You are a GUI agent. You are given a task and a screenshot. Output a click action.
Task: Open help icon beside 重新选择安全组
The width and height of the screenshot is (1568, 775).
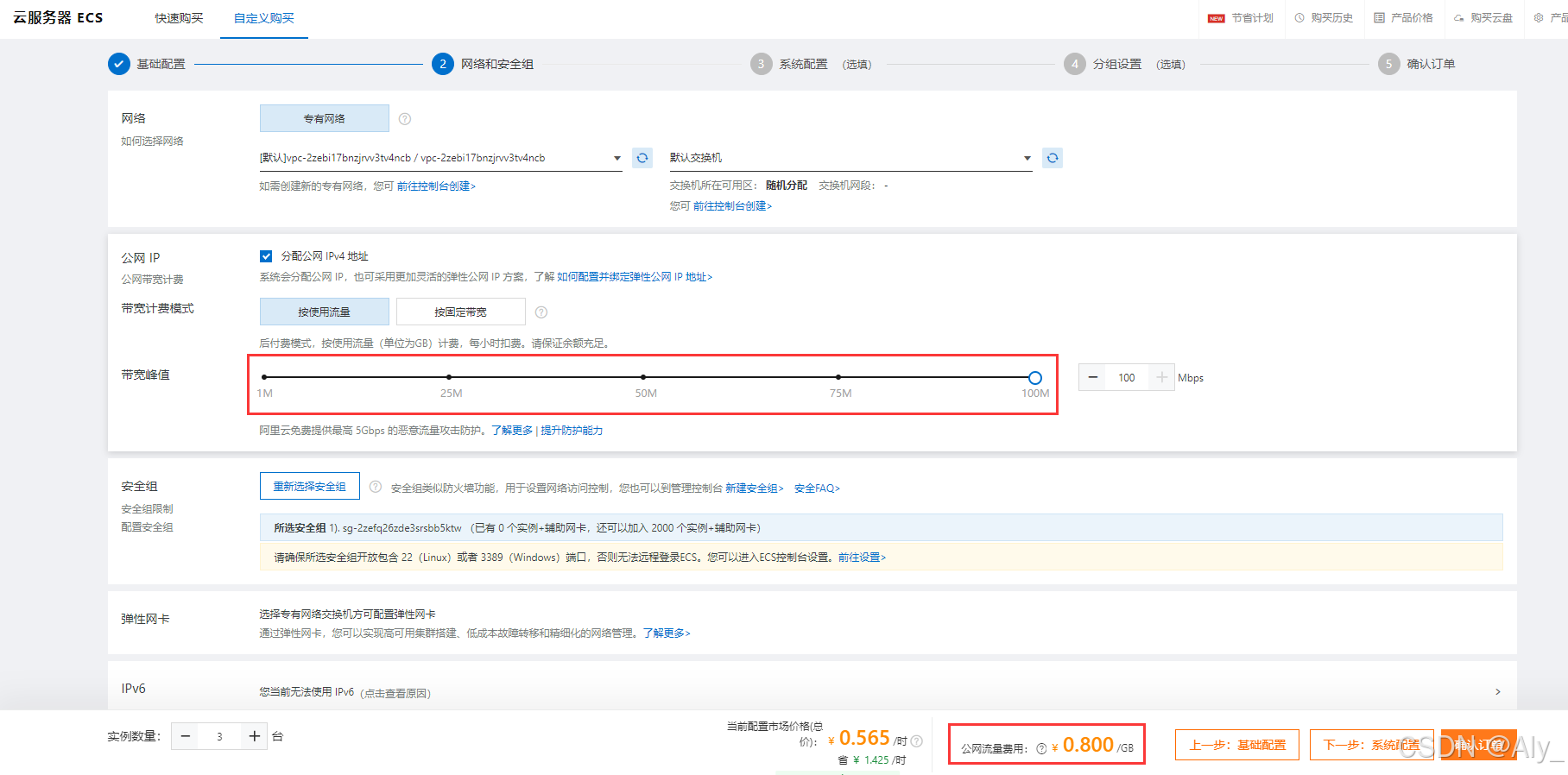point(376,487)
